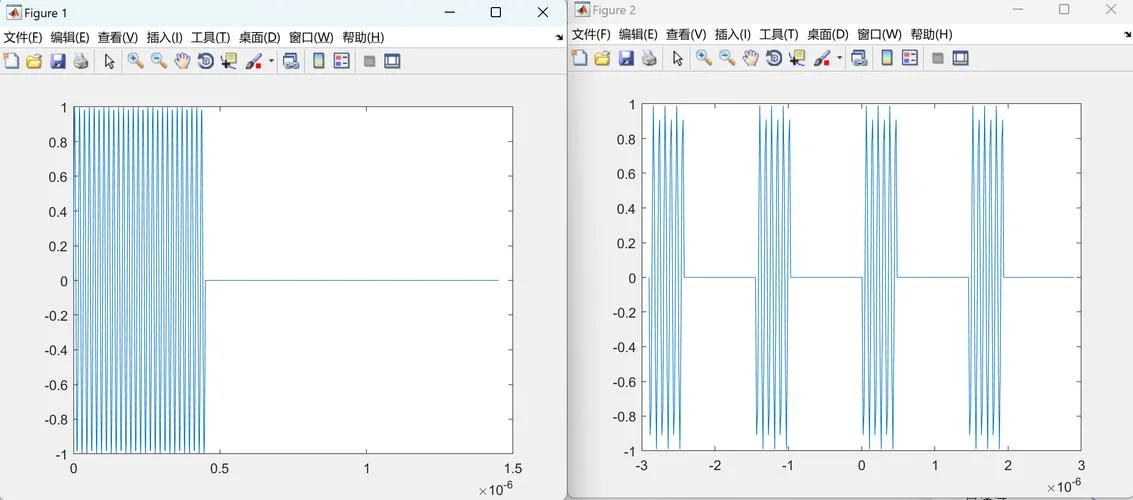Show plot tools and dock Figure 2
Image resolution: width=1133 pixels, height=500 pixels.
point(960,59)
